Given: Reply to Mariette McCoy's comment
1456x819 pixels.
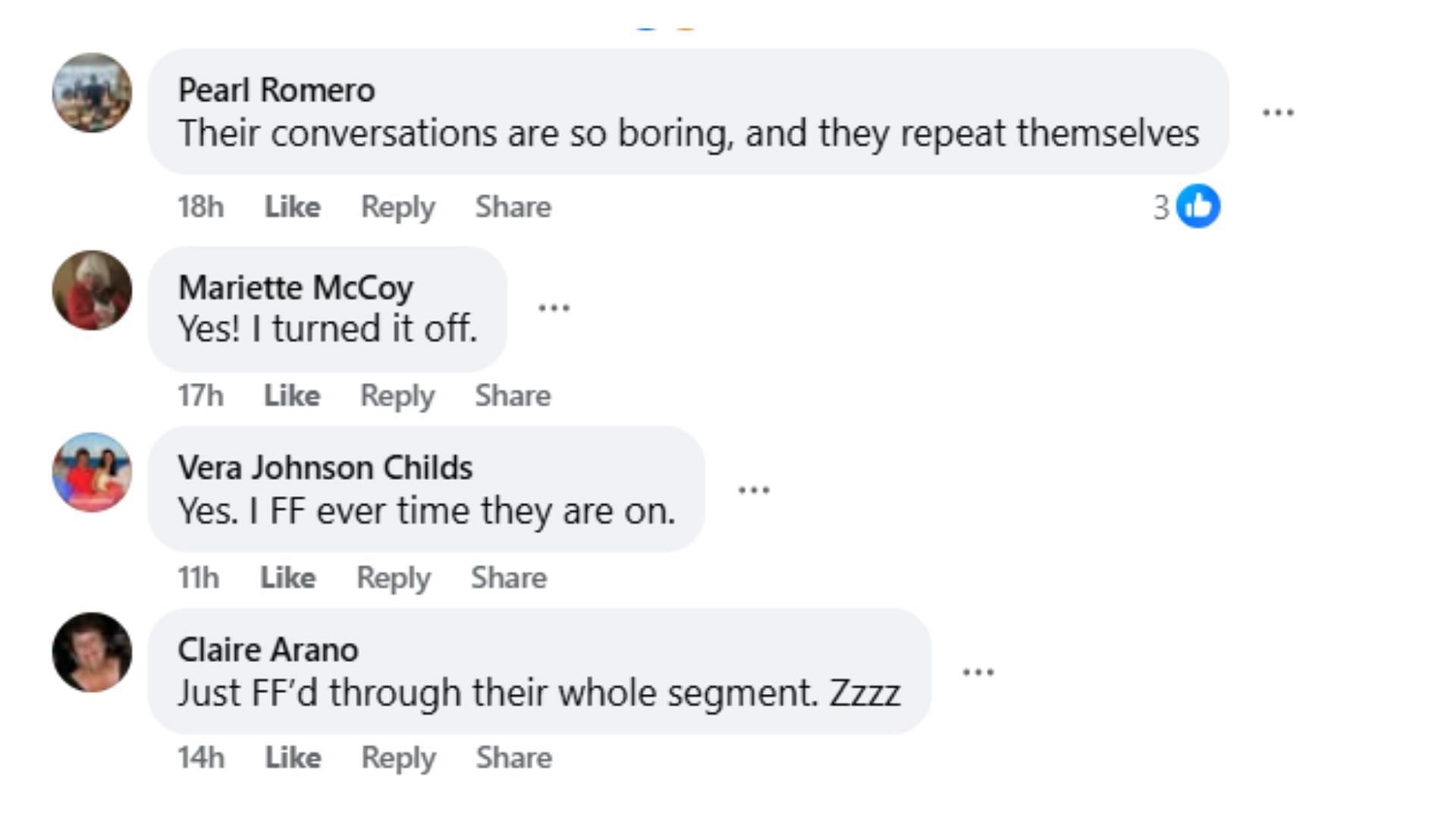Looking at the screenshot, I should click(397, 395).
